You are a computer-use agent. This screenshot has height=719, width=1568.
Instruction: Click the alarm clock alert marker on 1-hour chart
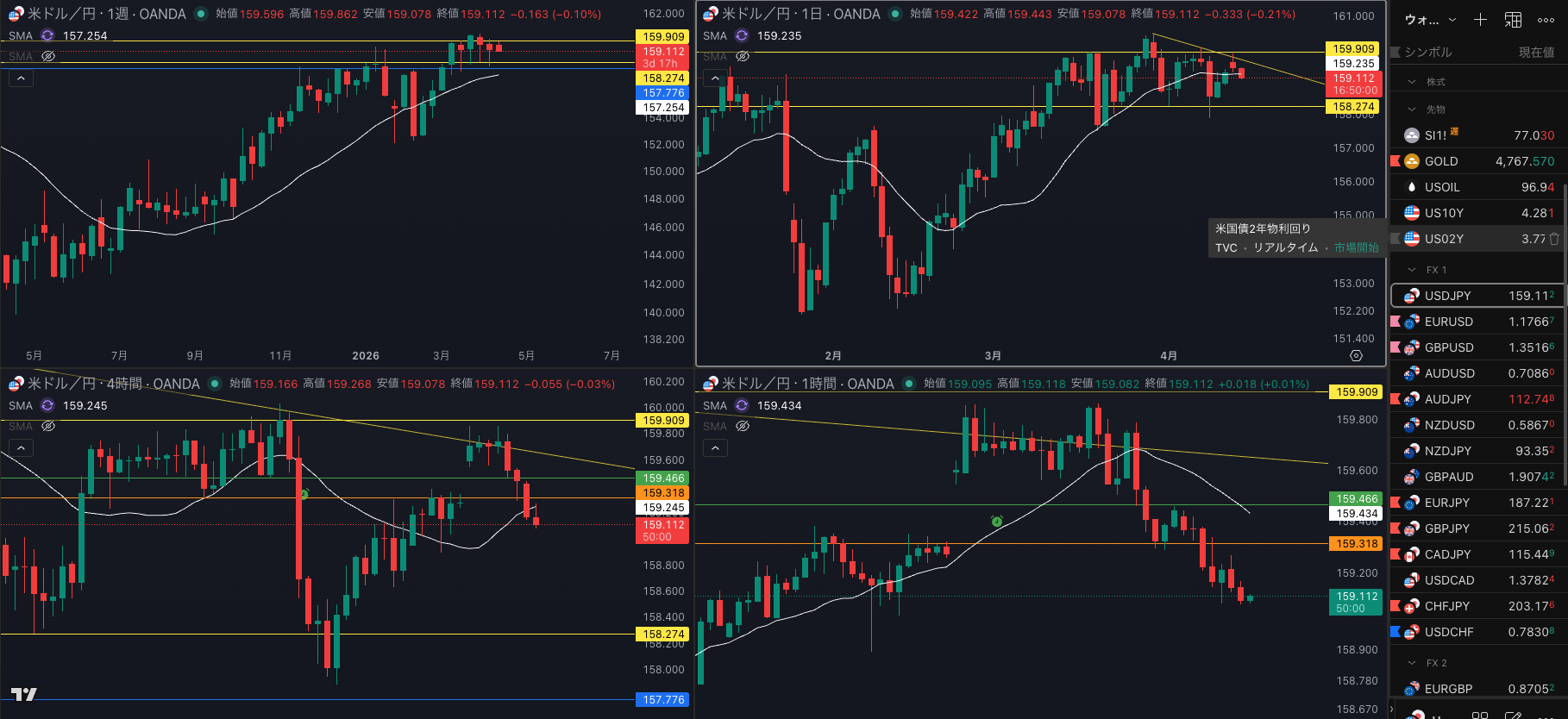996,522
